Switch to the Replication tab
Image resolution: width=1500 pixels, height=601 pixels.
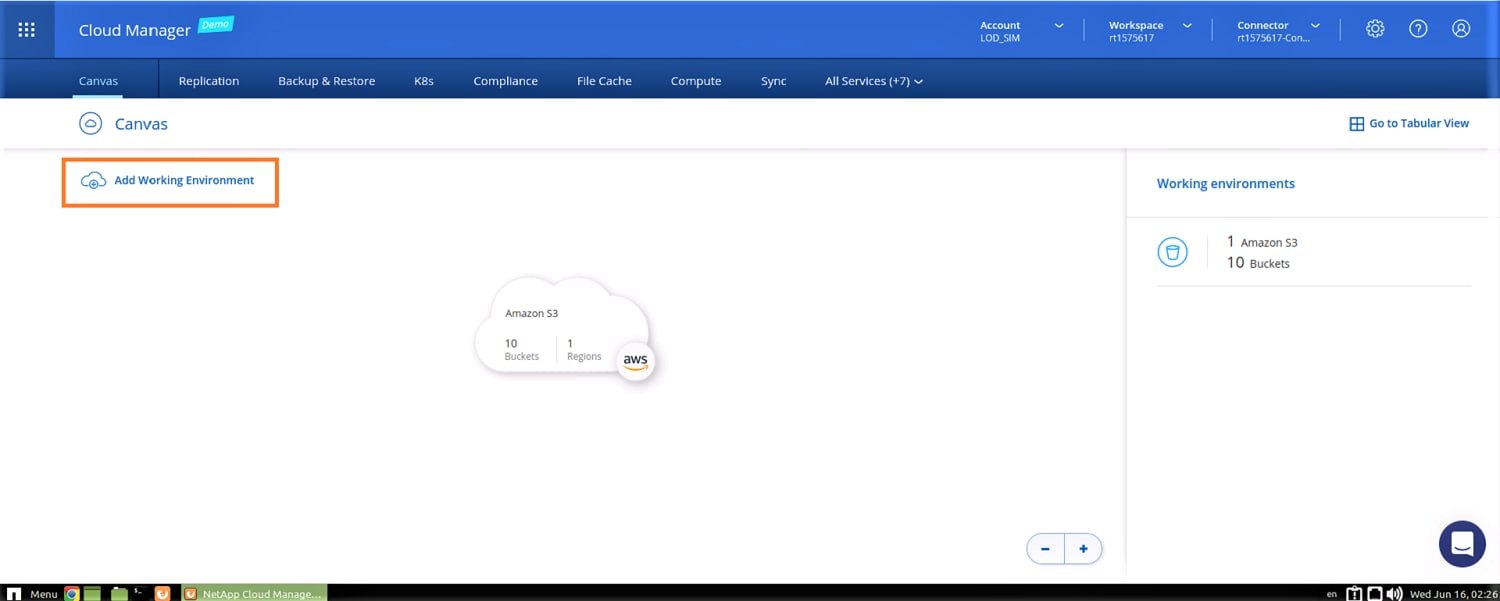pyautogui.click(x=208, y=81)
